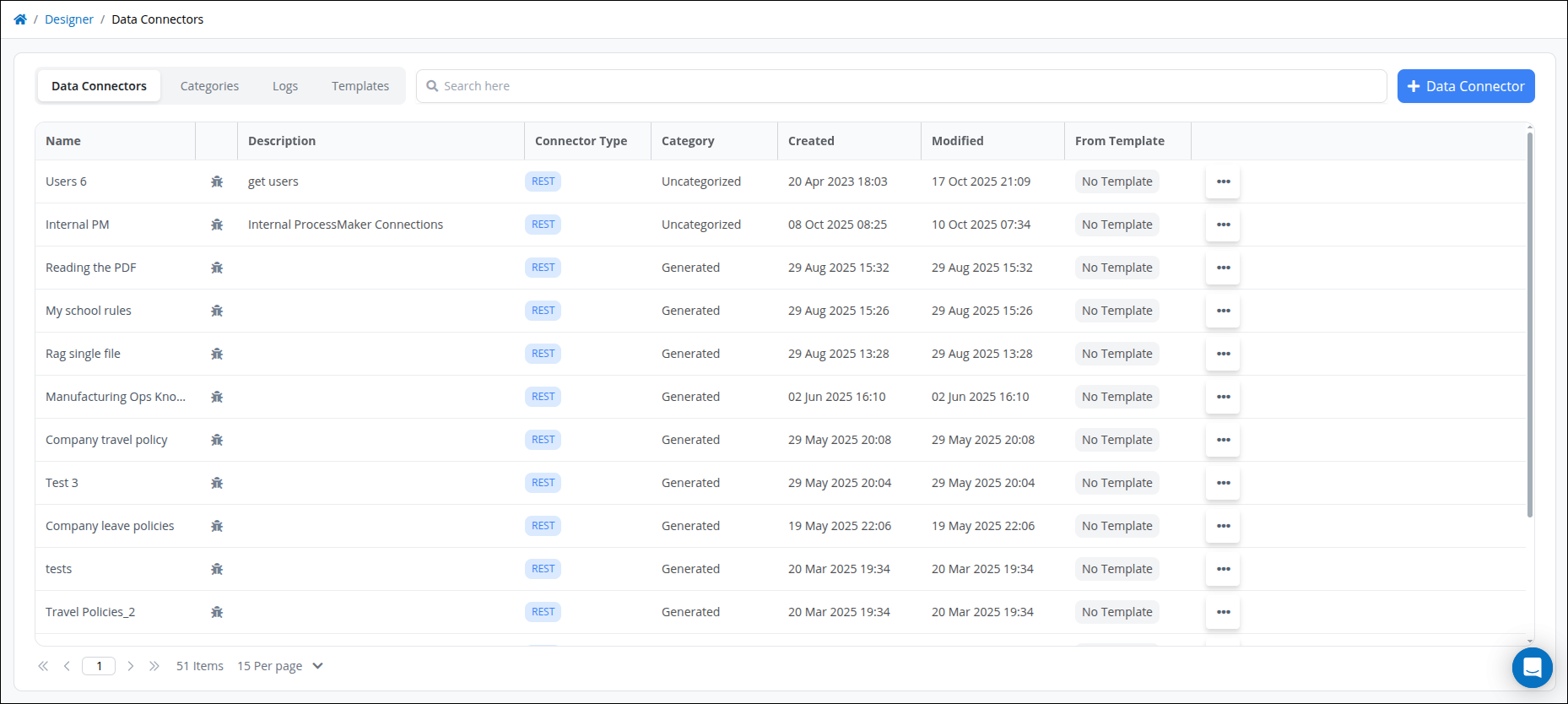The image size is (1568, 704).
Task: Click No Template badge for Test 3
Action: click(1117, 483)
